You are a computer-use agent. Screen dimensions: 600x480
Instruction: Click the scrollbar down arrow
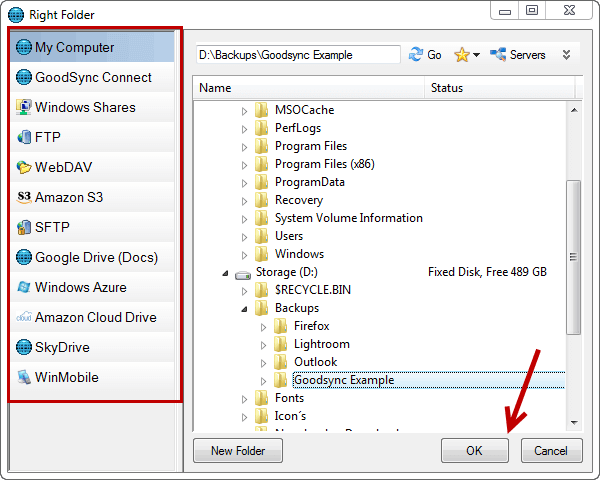[x=574, y=423]
